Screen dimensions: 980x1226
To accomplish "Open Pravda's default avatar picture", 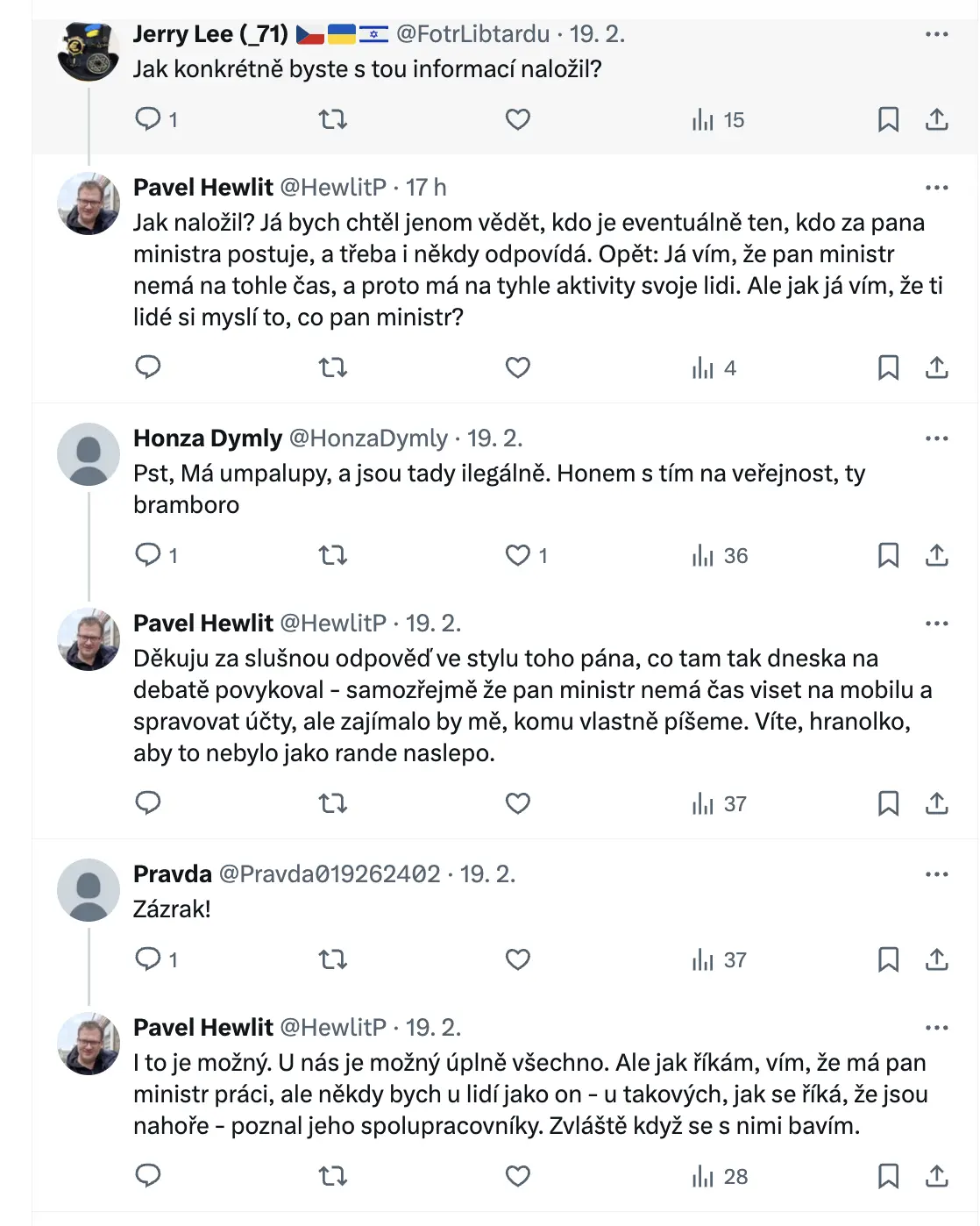I will [89, 890].
